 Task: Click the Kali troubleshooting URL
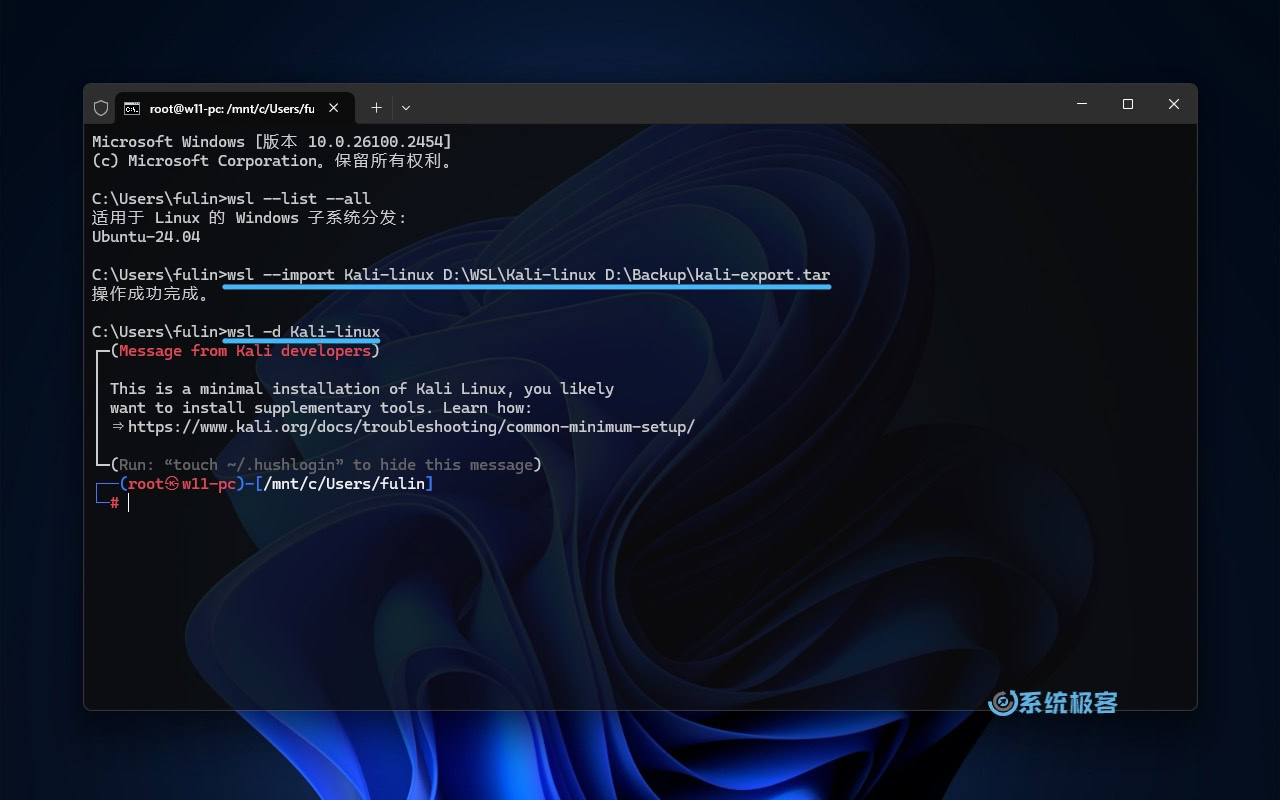pyautogui.click(x=411, y=427)
